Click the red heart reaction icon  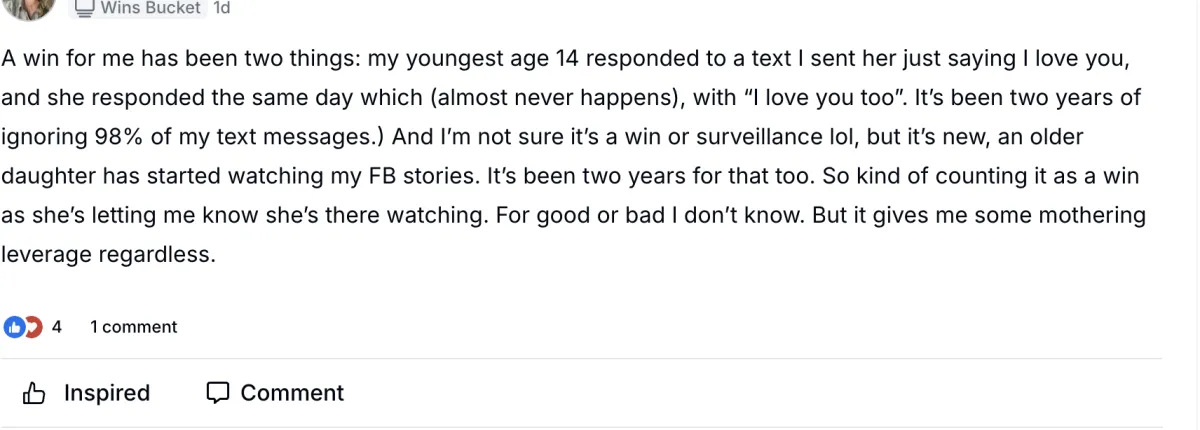coord(35,327)
